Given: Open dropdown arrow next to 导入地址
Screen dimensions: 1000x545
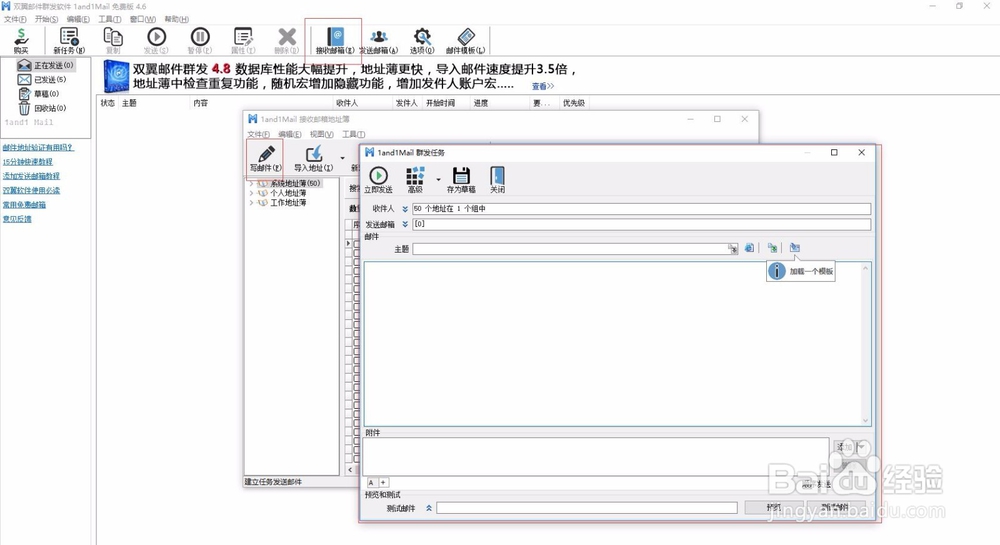Looking at the screenshot, I should click(x=342, y=158).
